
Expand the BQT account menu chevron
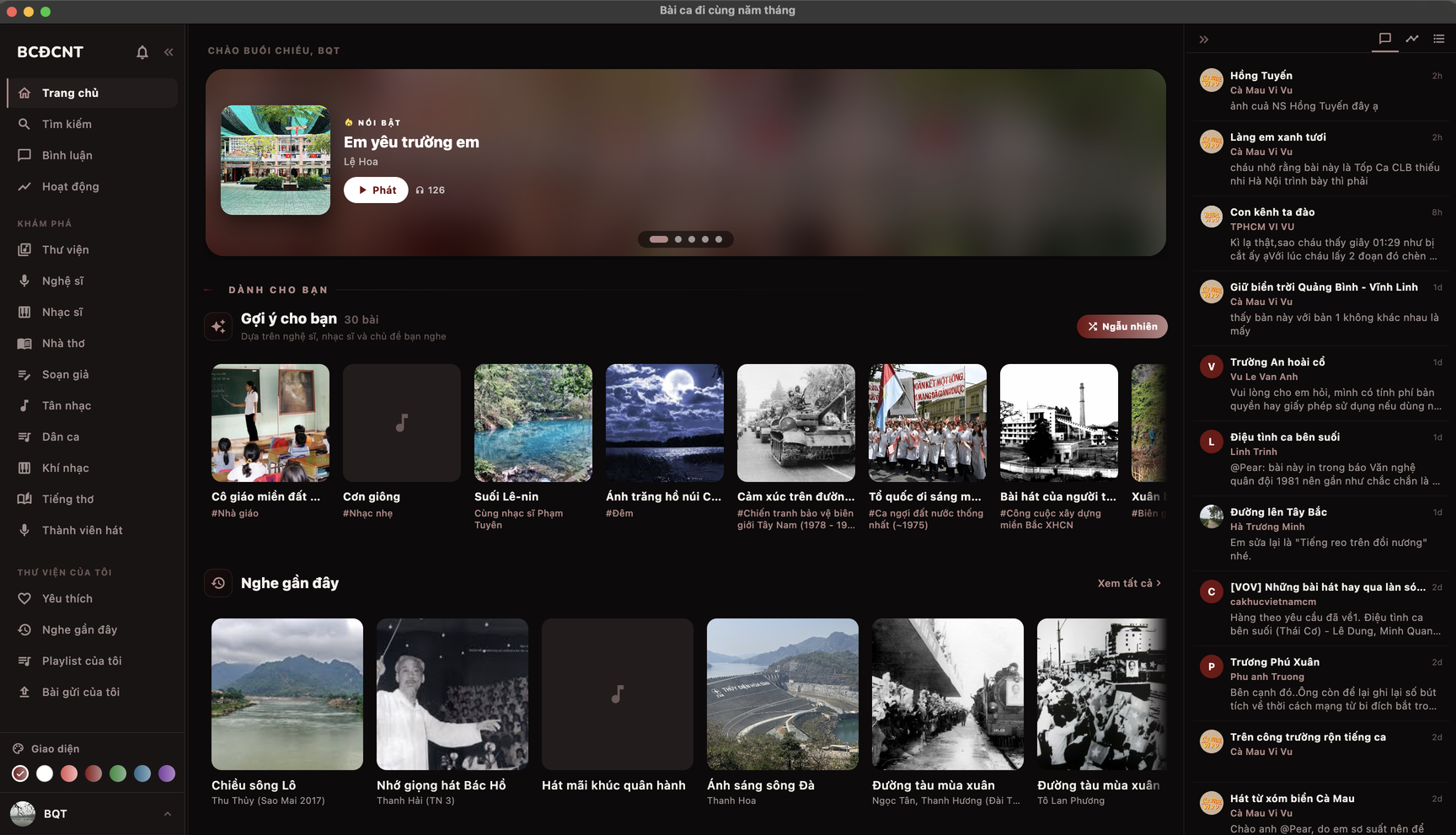(167, 814)
